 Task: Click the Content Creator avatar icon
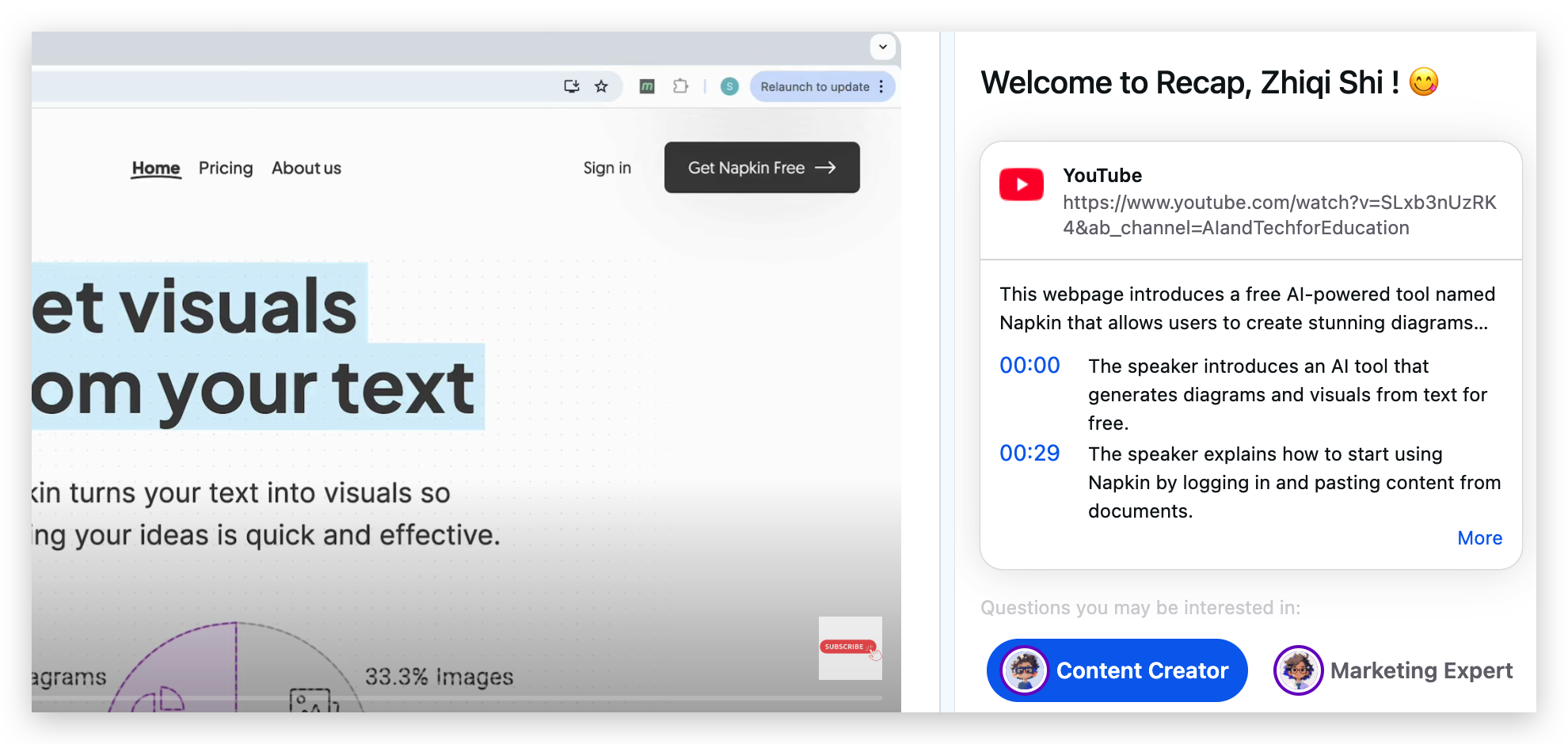point(1025,670)
